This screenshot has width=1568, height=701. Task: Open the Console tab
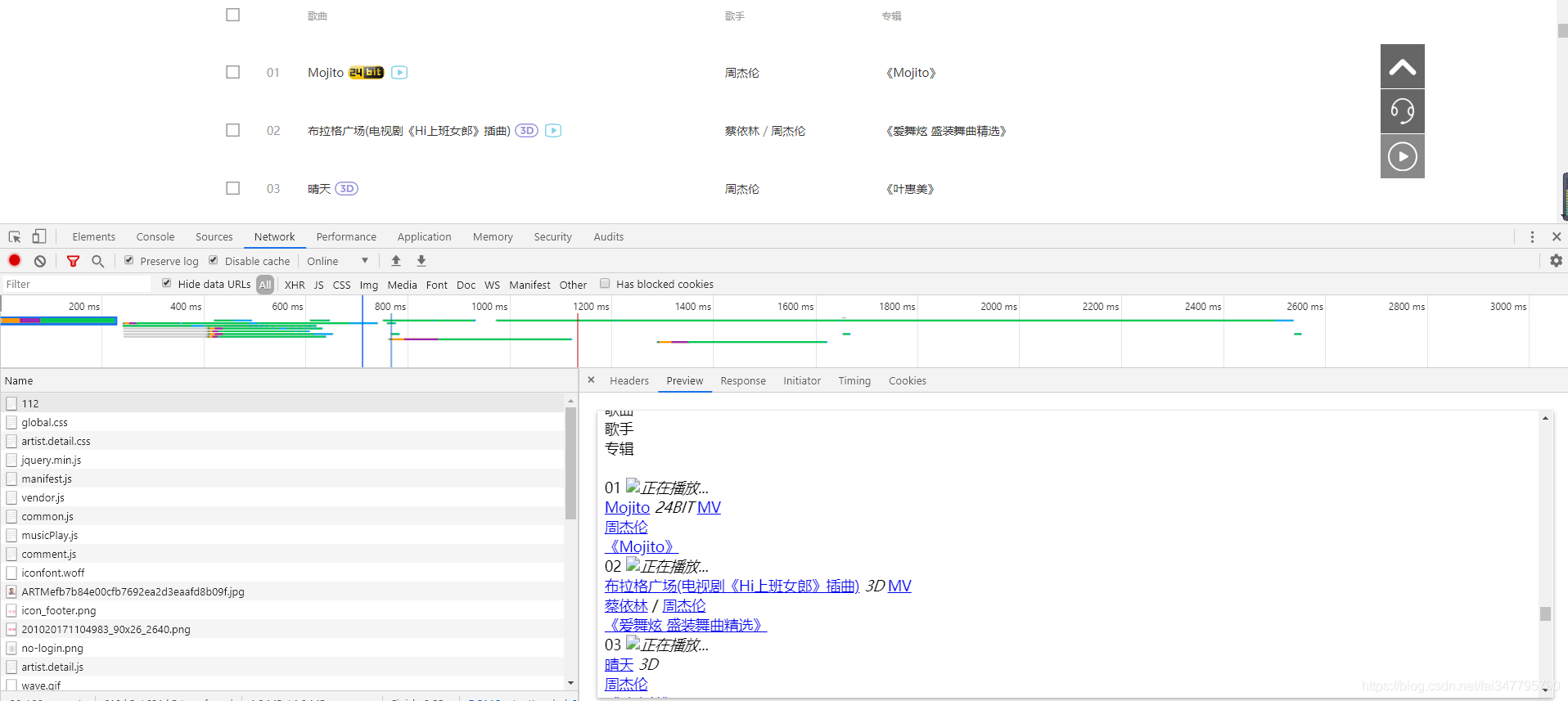pyautogui.click(x=155, y=236)
